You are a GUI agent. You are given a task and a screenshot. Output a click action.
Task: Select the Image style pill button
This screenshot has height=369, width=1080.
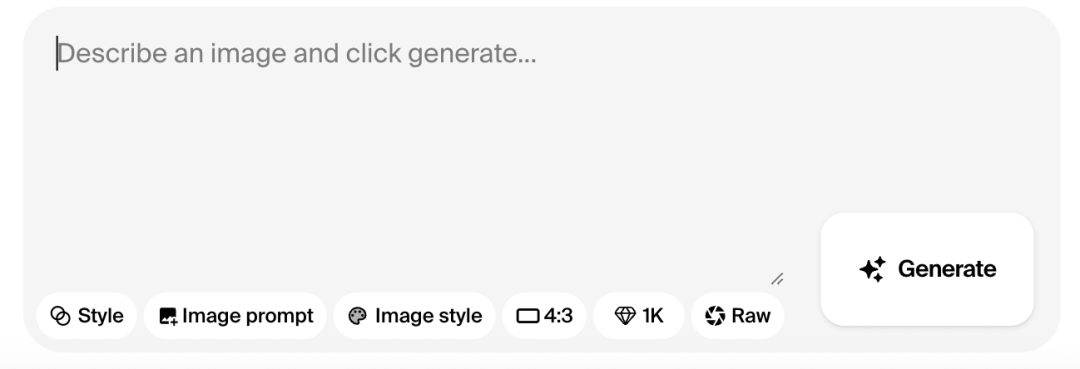[415, 316]
